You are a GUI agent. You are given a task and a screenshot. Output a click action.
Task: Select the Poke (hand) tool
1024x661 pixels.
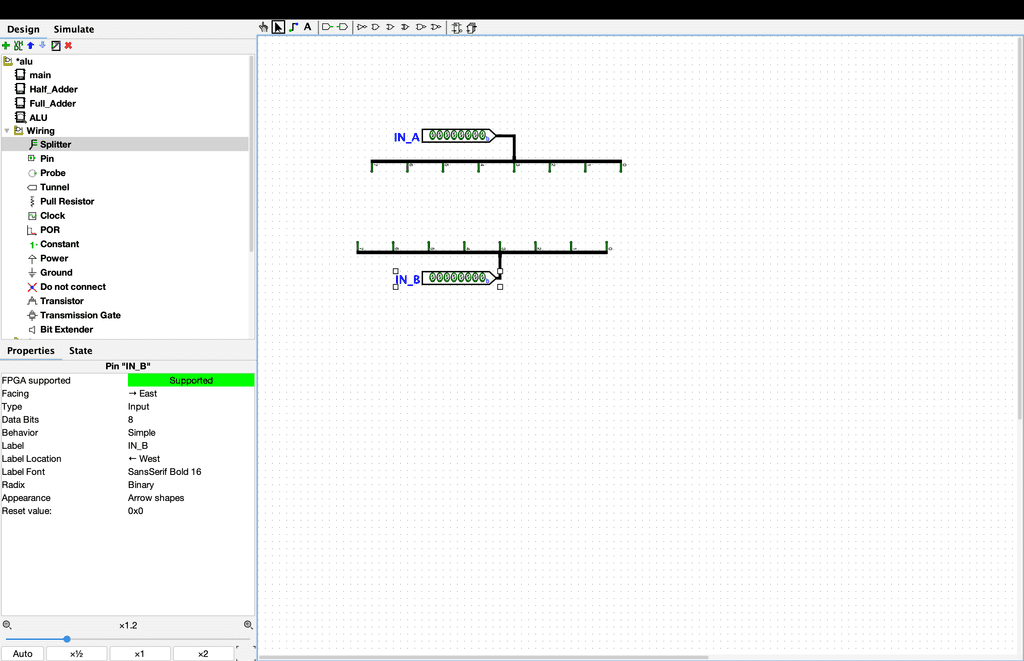pos(264,27)
